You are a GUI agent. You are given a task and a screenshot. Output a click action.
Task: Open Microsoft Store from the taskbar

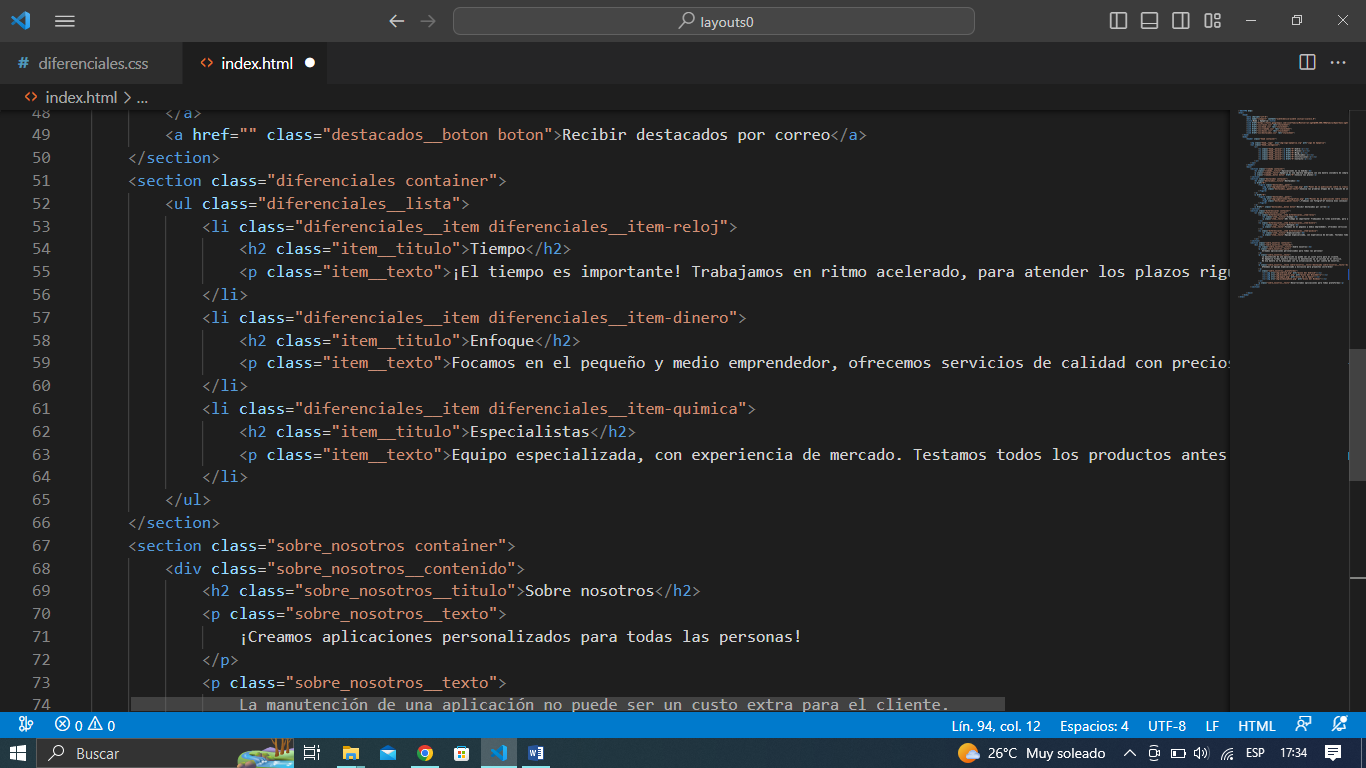point(462,753)
